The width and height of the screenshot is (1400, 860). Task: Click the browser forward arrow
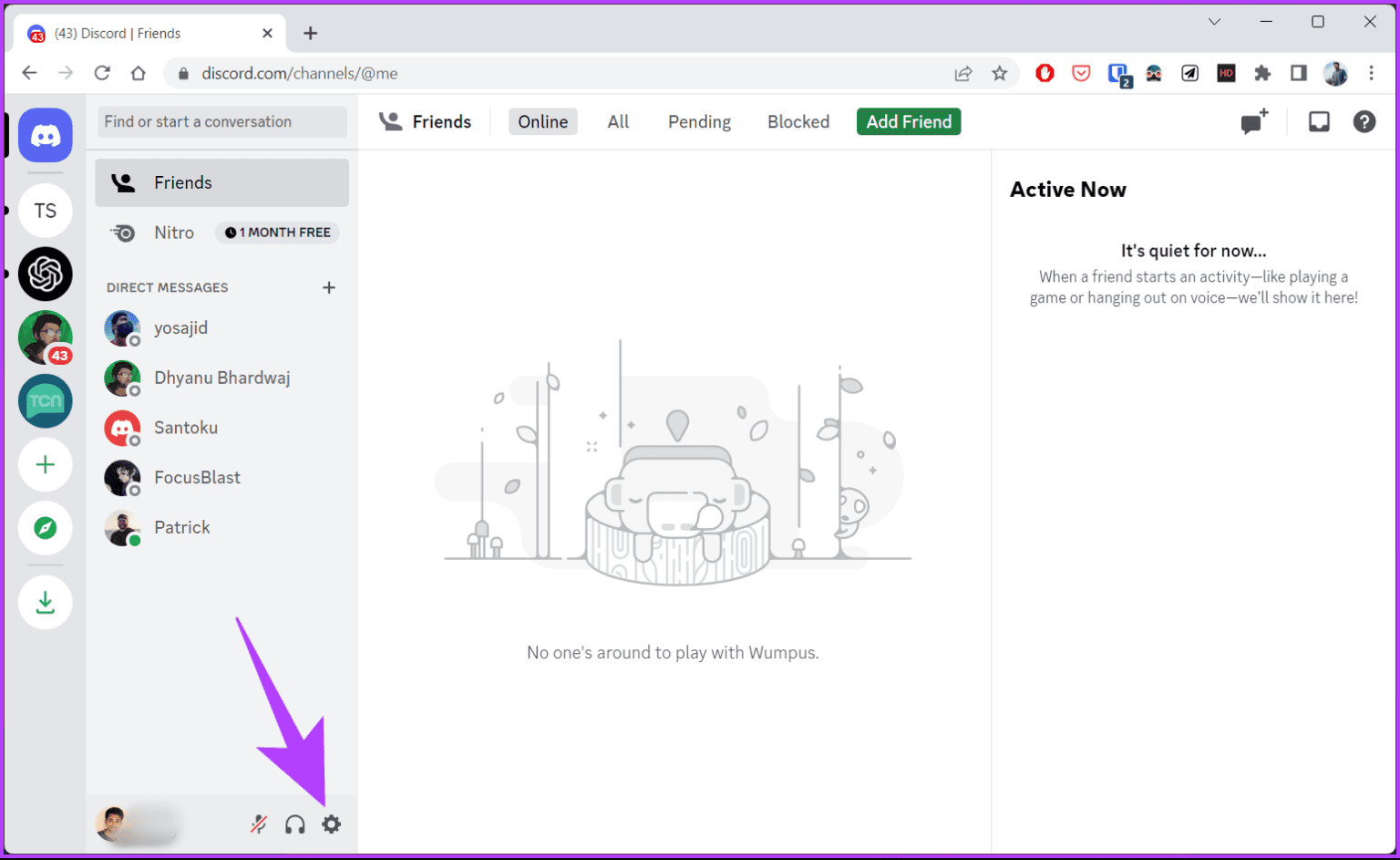66,73
